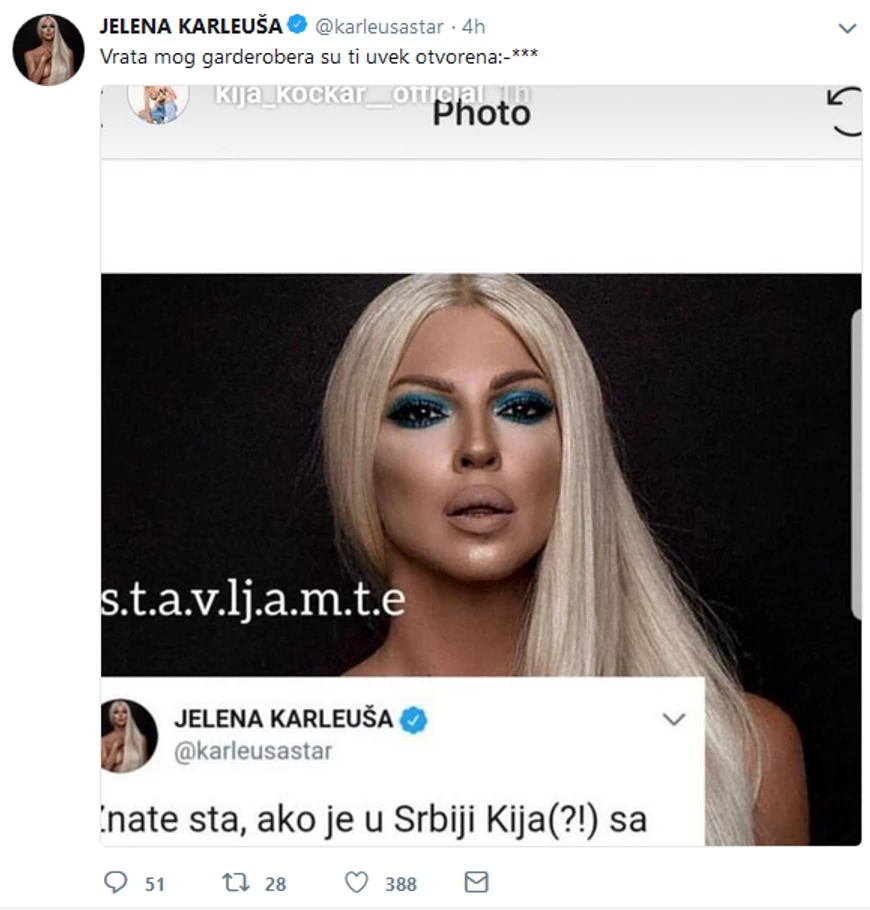View the 51 replies count

point(155,884)
